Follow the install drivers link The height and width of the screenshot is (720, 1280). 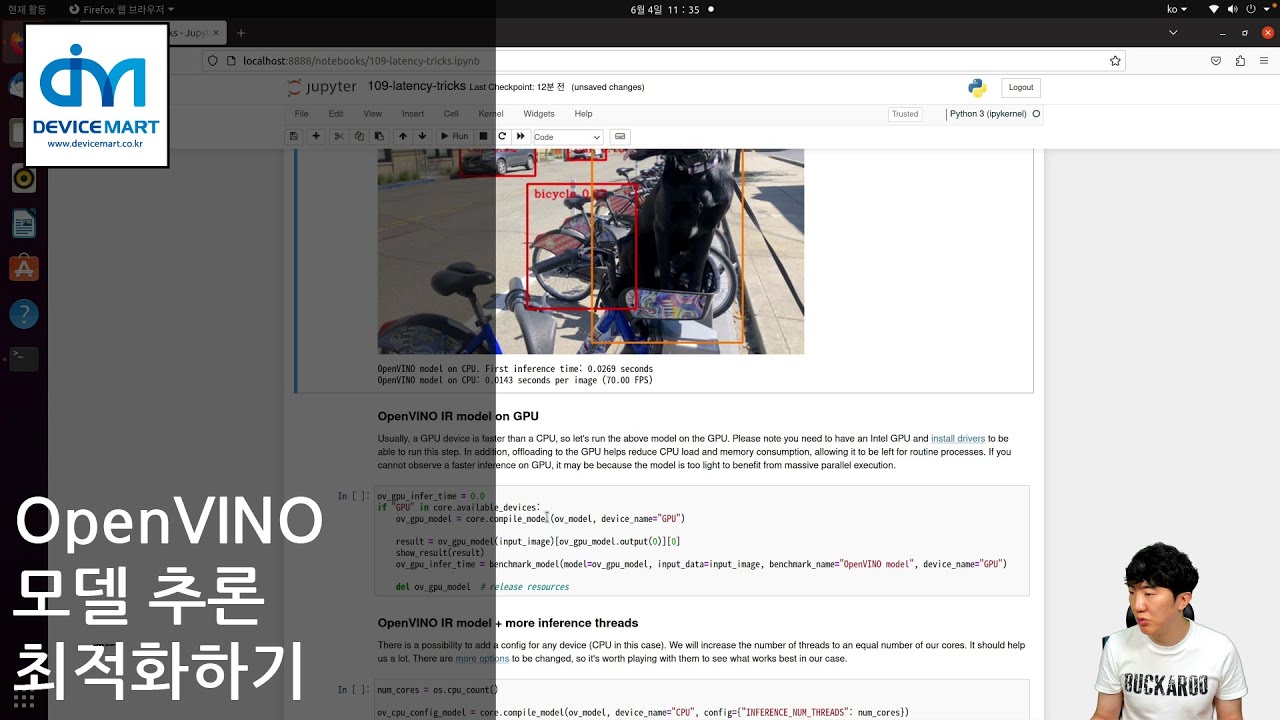click(x=958, y=438)
